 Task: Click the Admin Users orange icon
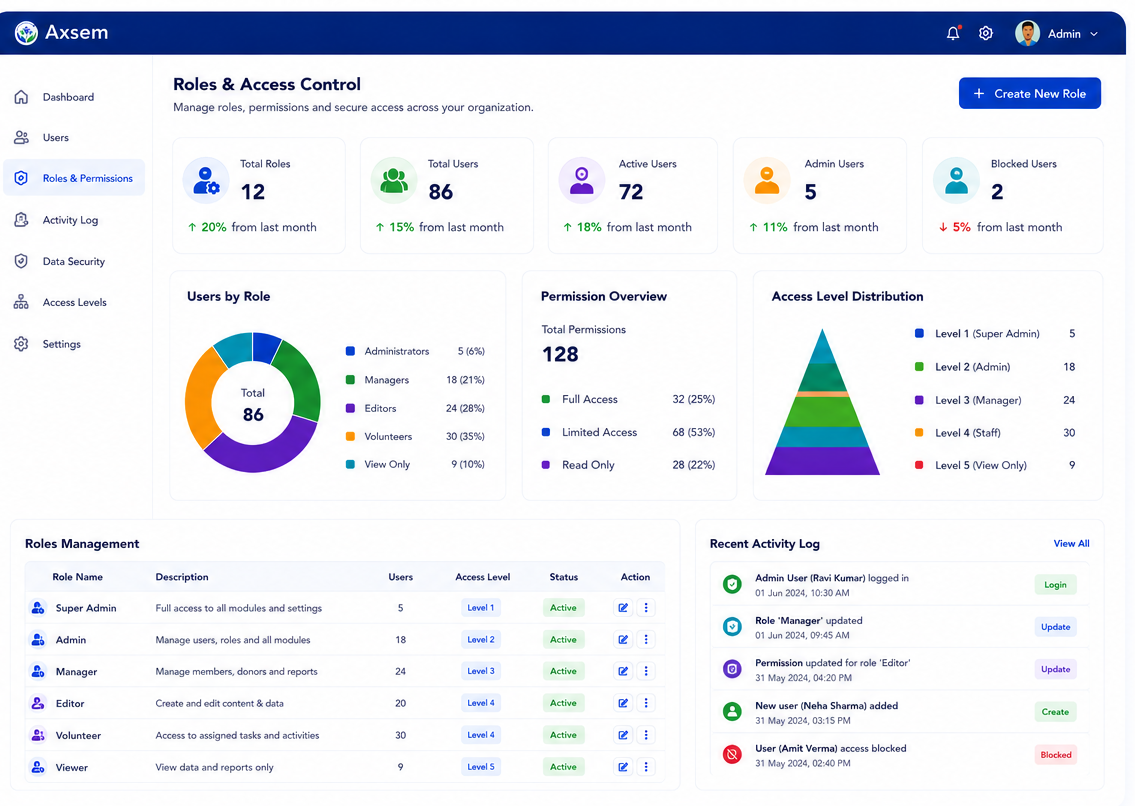(x=767, y=180)
